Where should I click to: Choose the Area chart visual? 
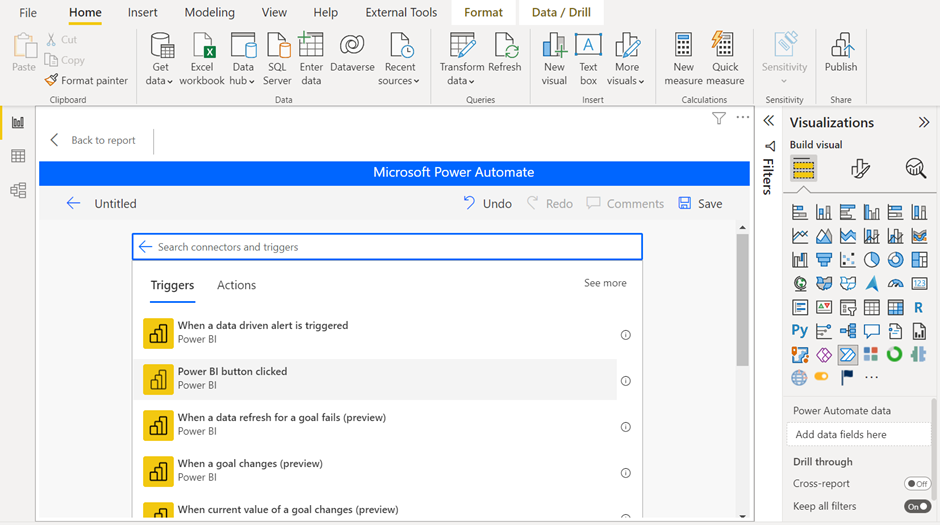[824, 236]
